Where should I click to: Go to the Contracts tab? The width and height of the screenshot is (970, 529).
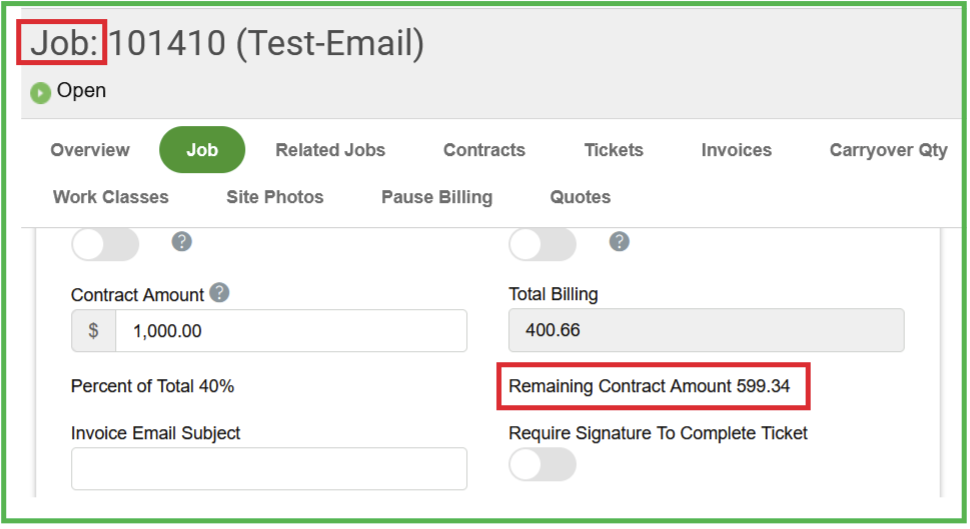(484, 150)
